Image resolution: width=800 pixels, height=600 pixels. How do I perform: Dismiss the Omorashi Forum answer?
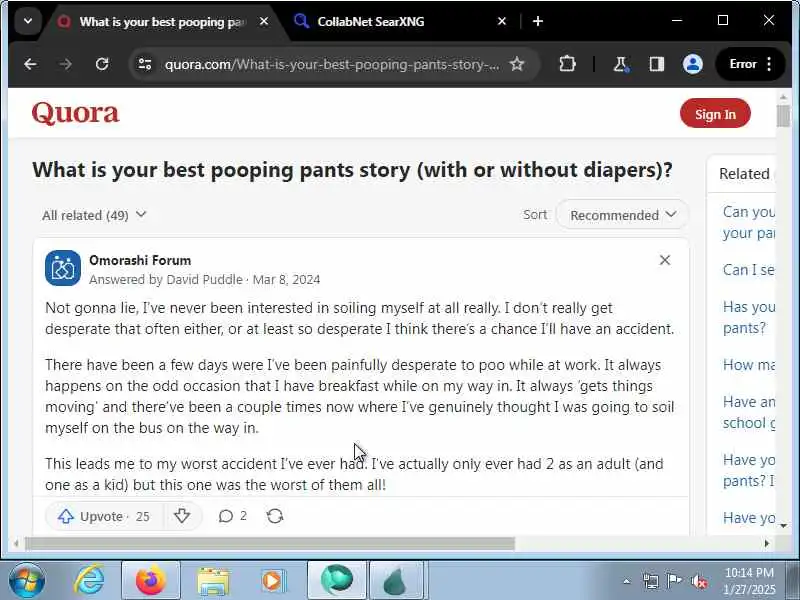[665, 260]
